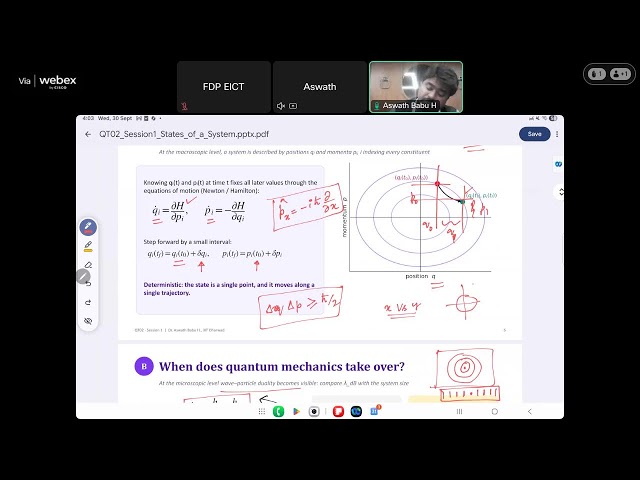Open the blue calendar app with badge
Screen dimensions: 640x480
point(374,411)
